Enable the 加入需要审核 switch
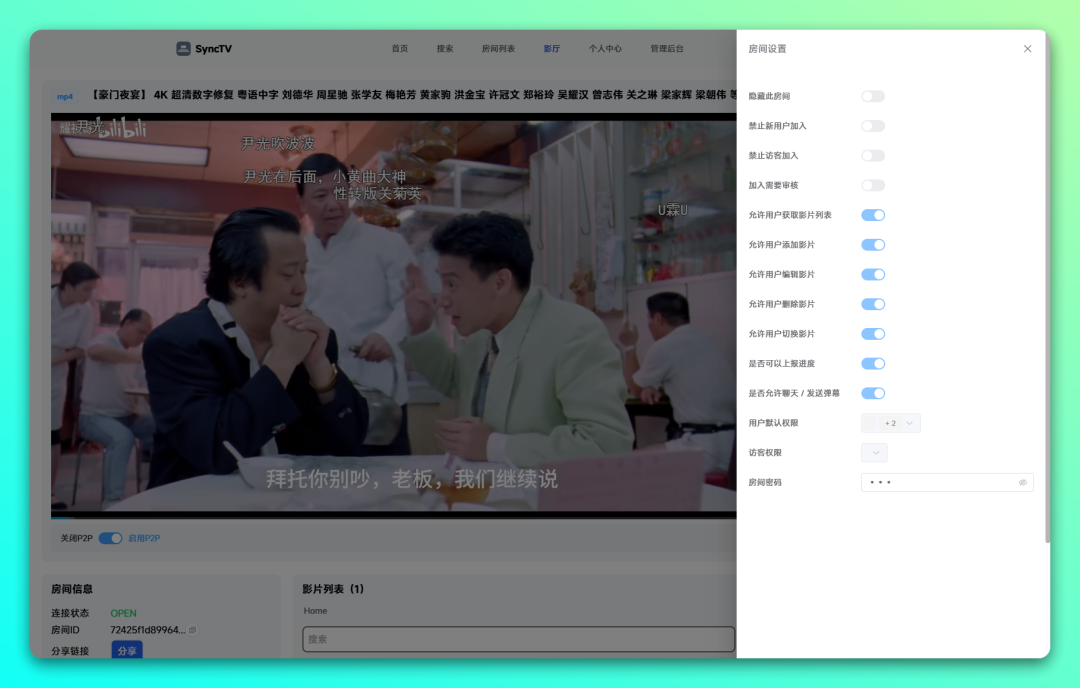Viewport: 1080px width, 688px height. pos(873,185)
